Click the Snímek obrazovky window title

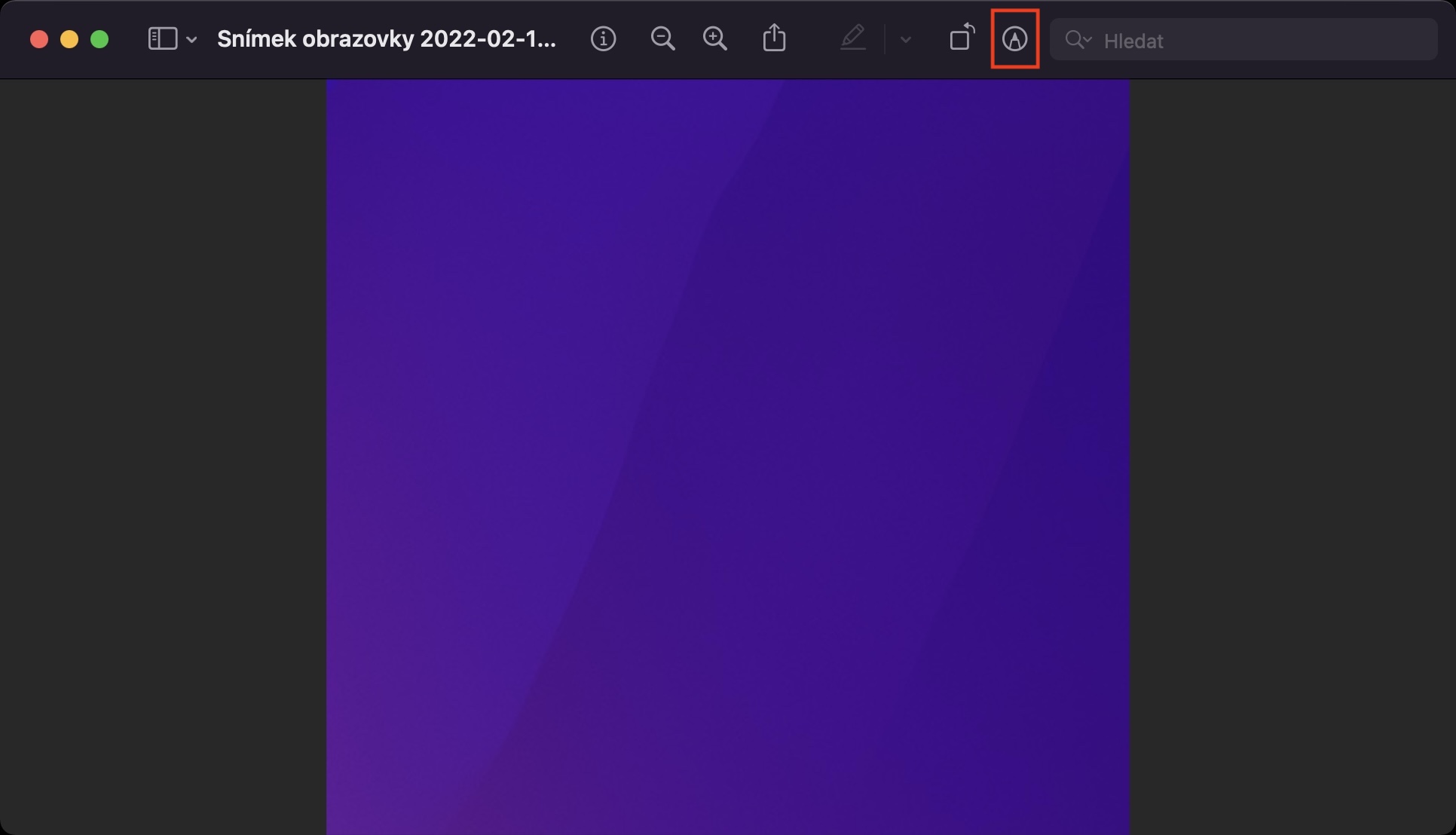click(x=386, y=39)
